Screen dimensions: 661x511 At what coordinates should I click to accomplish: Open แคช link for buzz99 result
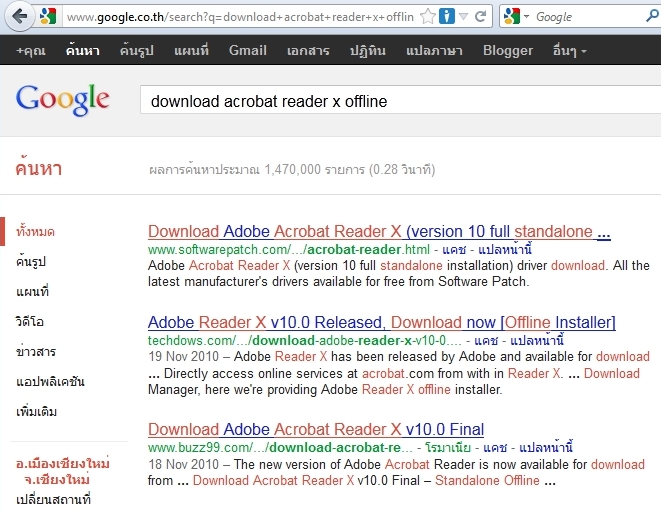[x=495, y=447]
